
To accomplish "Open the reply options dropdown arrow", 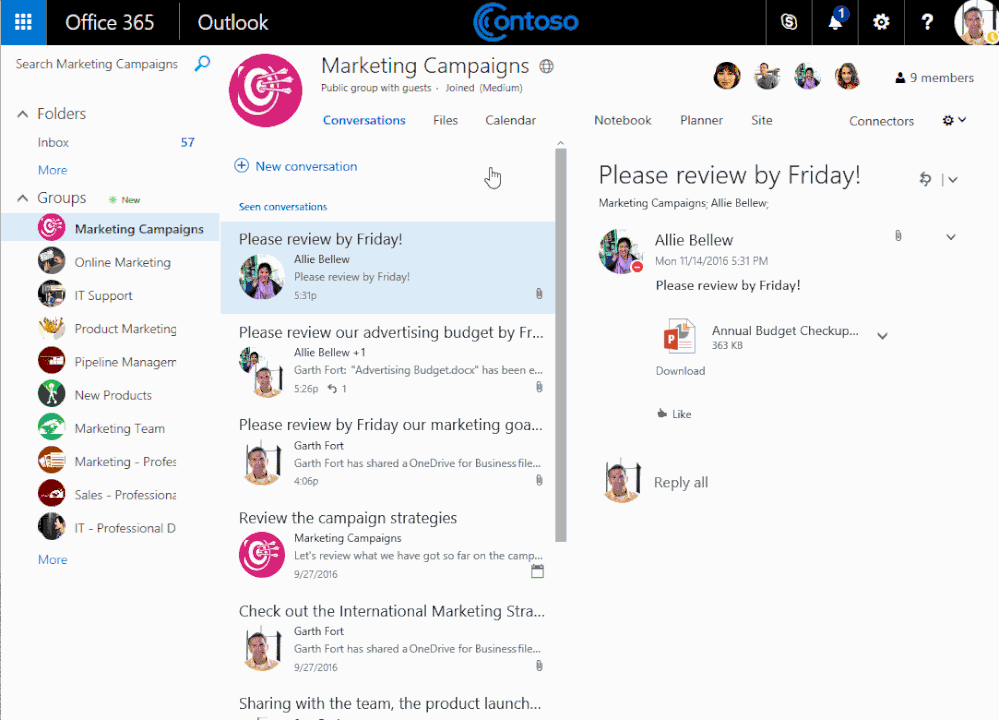I will (952, 180).
